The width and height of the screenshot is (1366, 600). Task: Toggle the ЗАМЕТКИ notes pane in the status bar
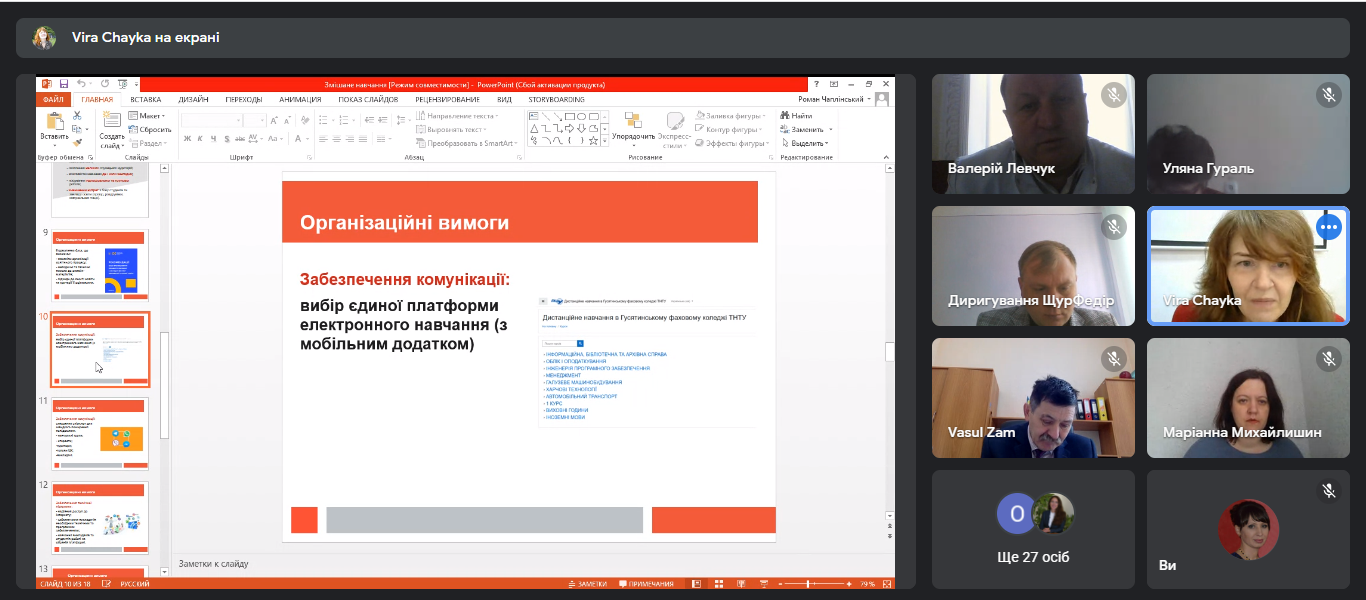click(x=588, y=584)
